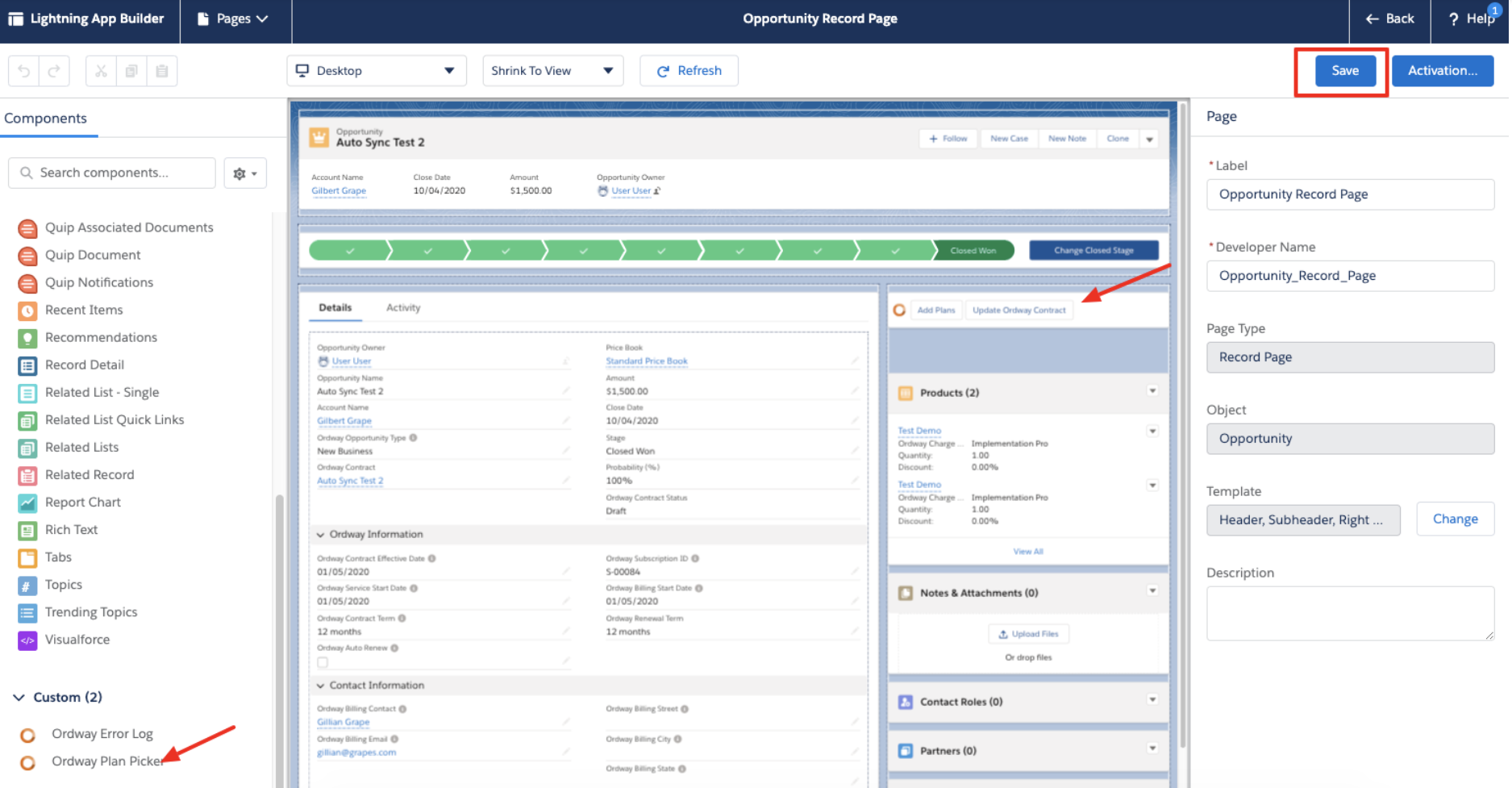Screen dimensions: 1512x788
Task: Select Quip Associated Documents component icon
Action: point(27,228)
